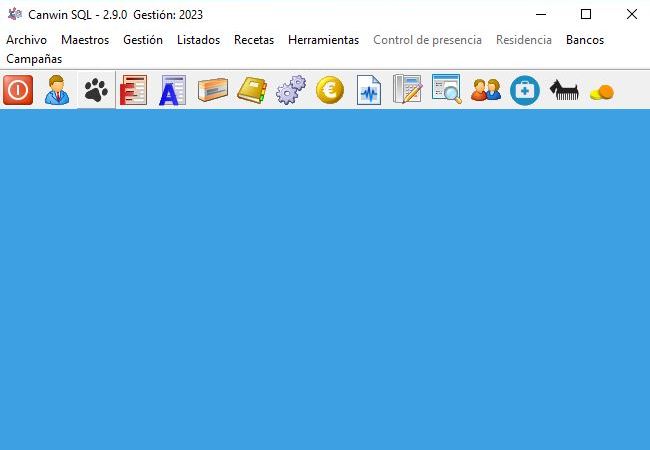650x450 pixels.
Task: Click the Residencia menu
Action: [x=524, y=40]
